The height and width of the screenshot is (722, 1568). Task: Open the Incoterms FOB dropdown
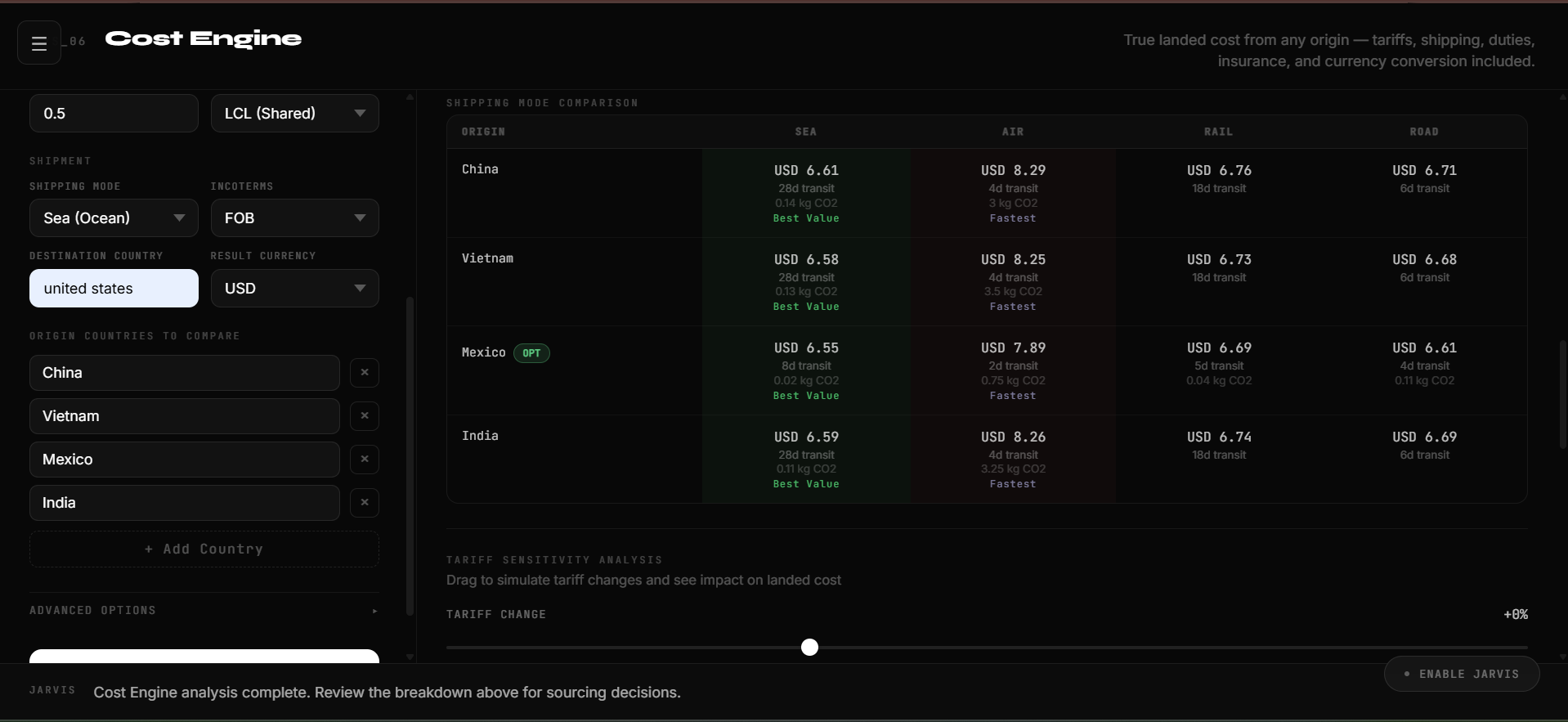click(295, 218)
